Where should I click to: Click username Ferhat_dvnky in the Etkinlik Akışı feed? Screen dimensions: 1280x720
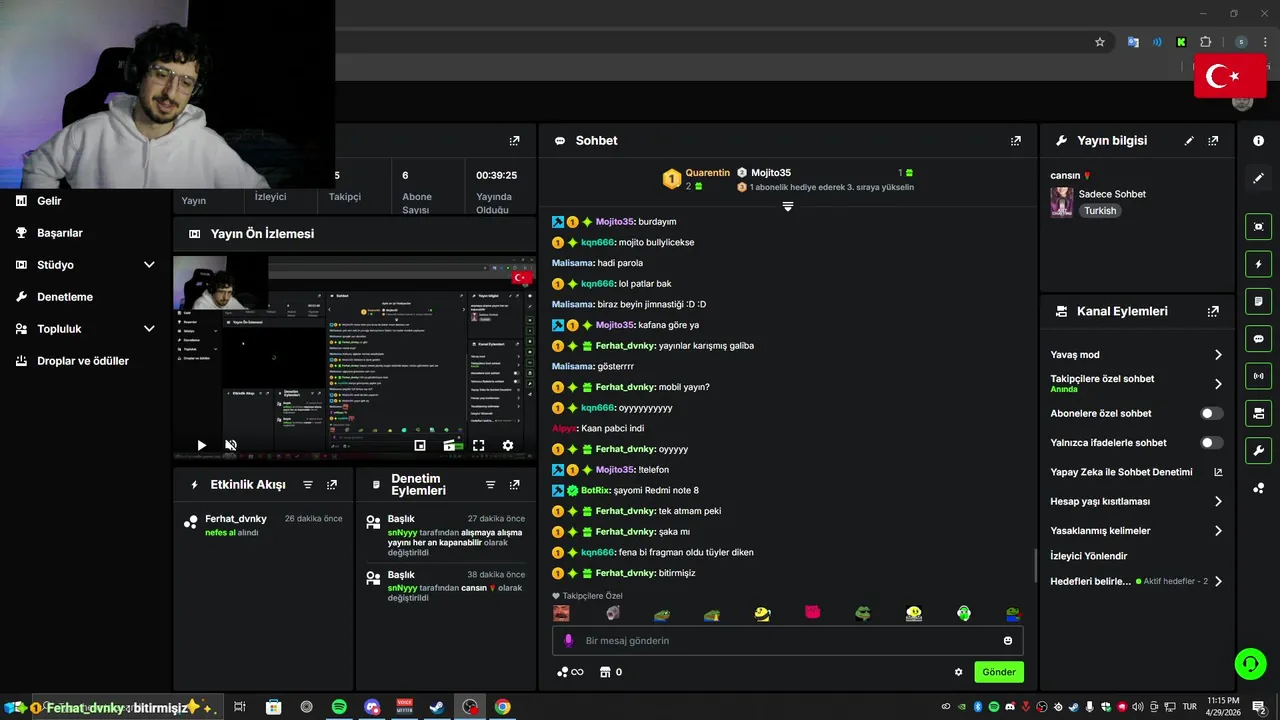[236, 519]
